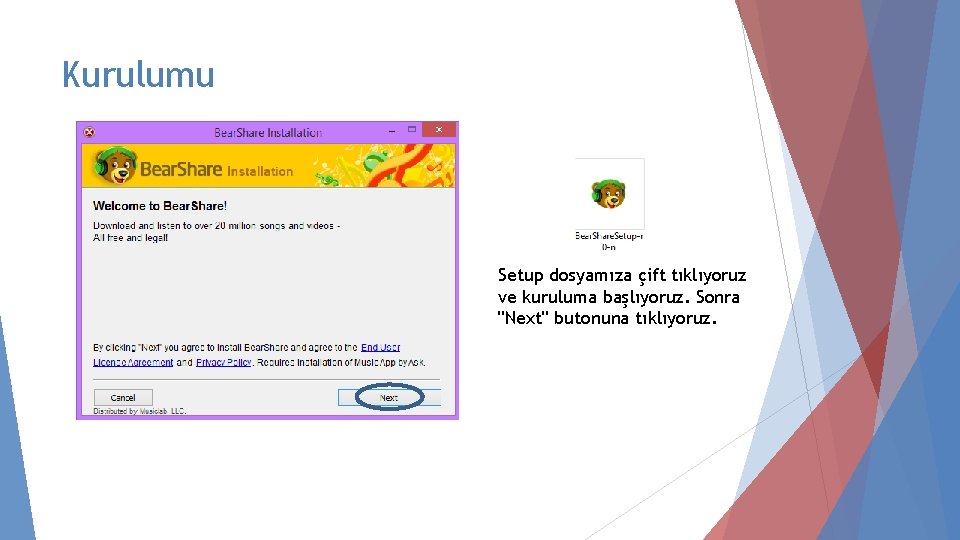Click 'Distributed by Musiclab, LLC.' text
The height and width of the screenshot is (540, 960).
point(140,411)
